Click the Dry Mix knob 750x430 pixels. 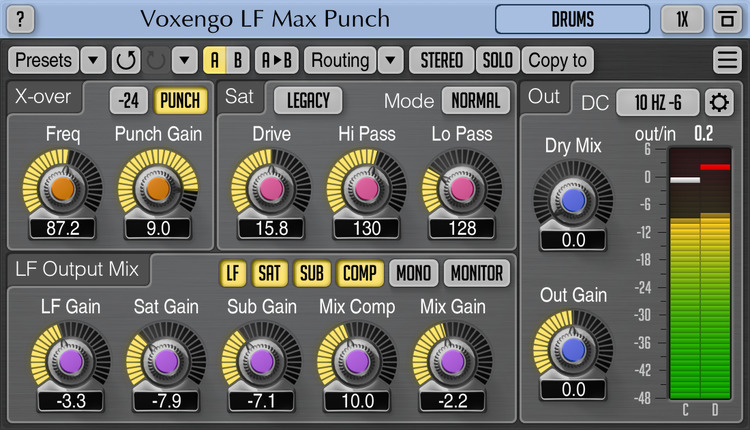574,200
